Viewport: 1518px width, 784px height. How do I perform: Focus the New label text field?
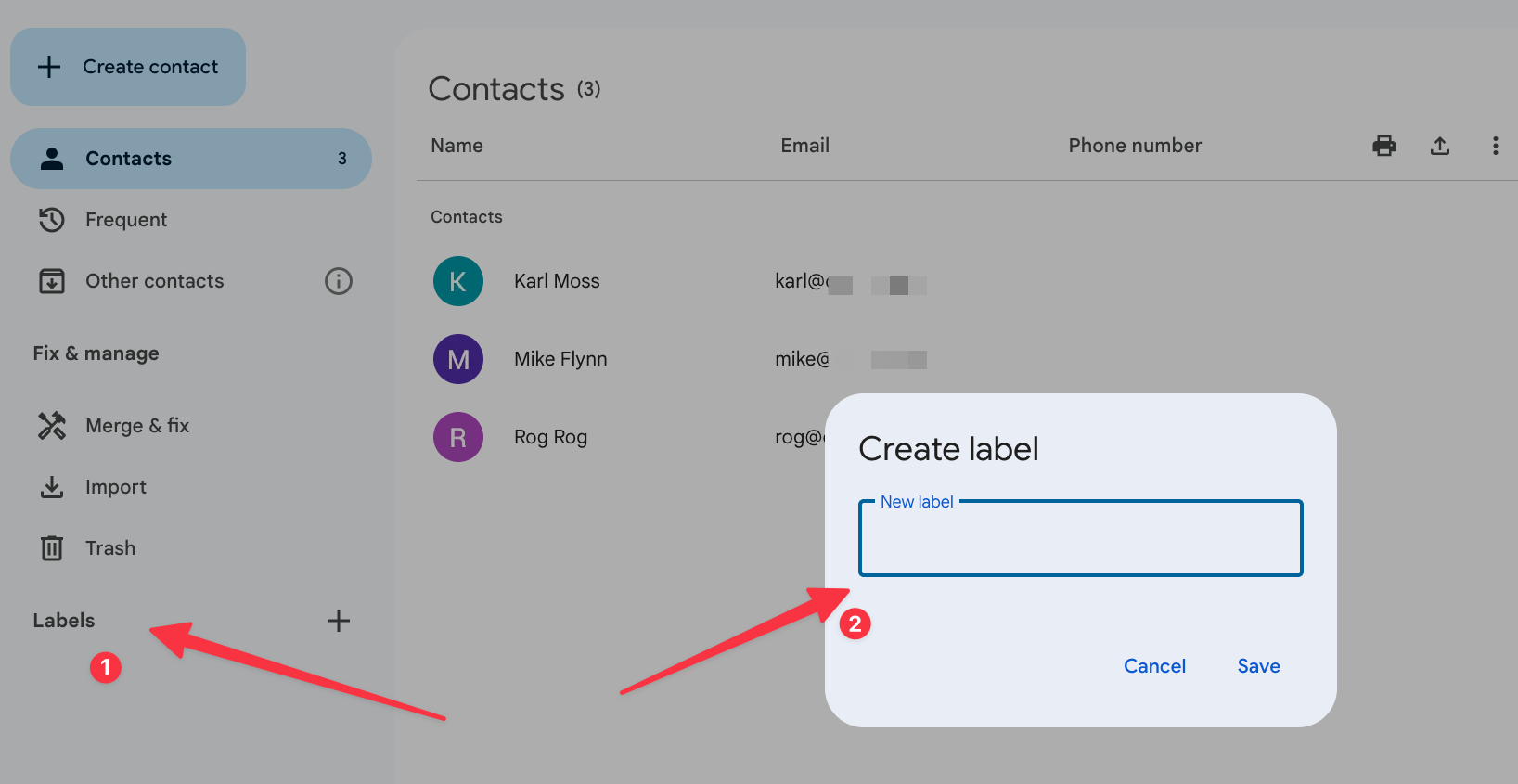tap(1080, 542)
